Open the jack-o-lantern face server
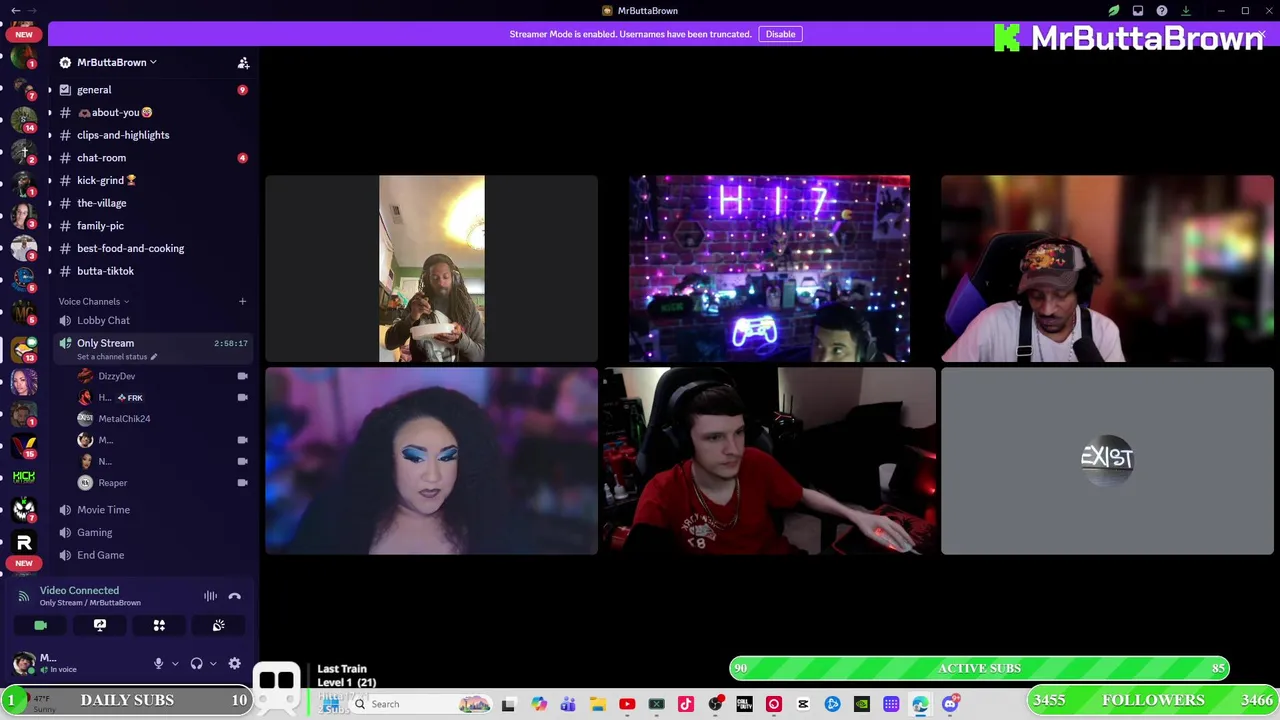1280x720 pixels. (x=24, y=509)
